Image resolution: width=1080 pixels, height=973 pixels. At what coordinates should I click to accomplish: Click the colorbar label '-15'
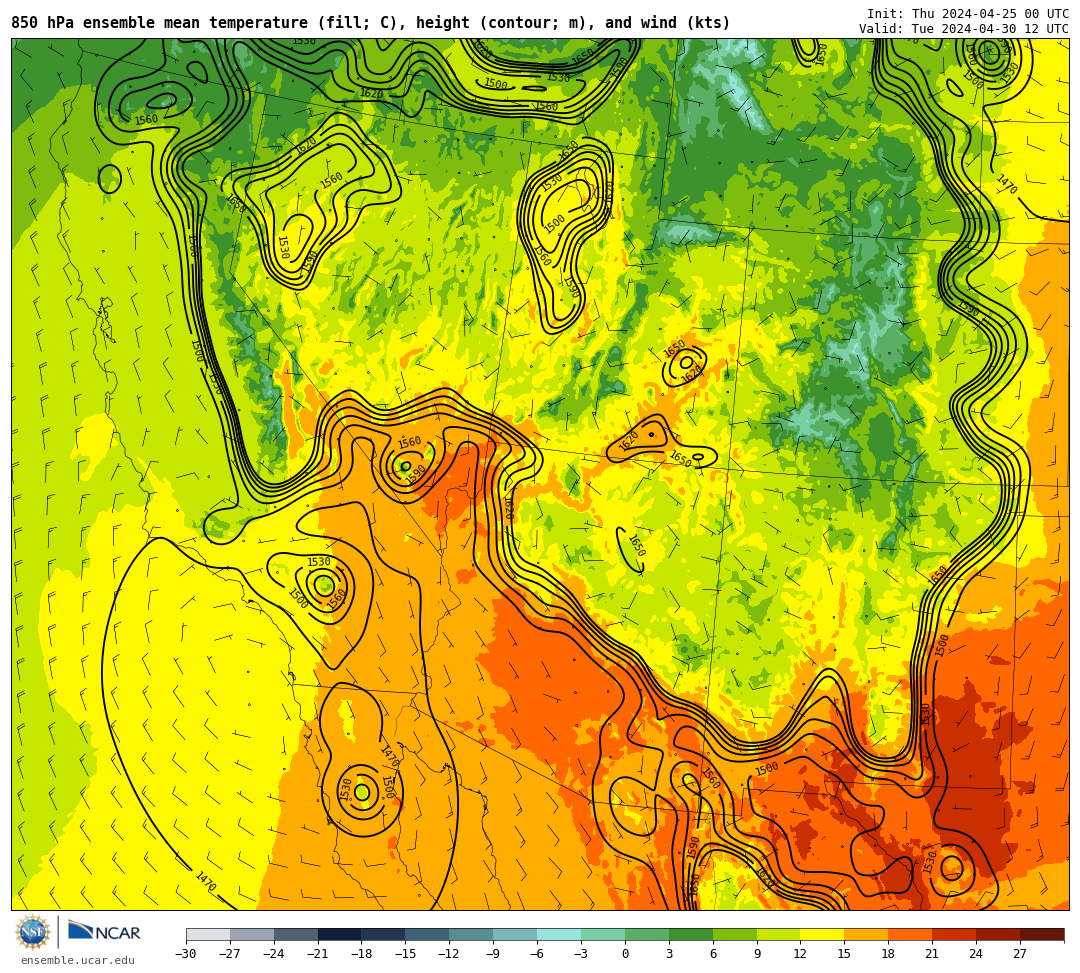tap(406, 954)
